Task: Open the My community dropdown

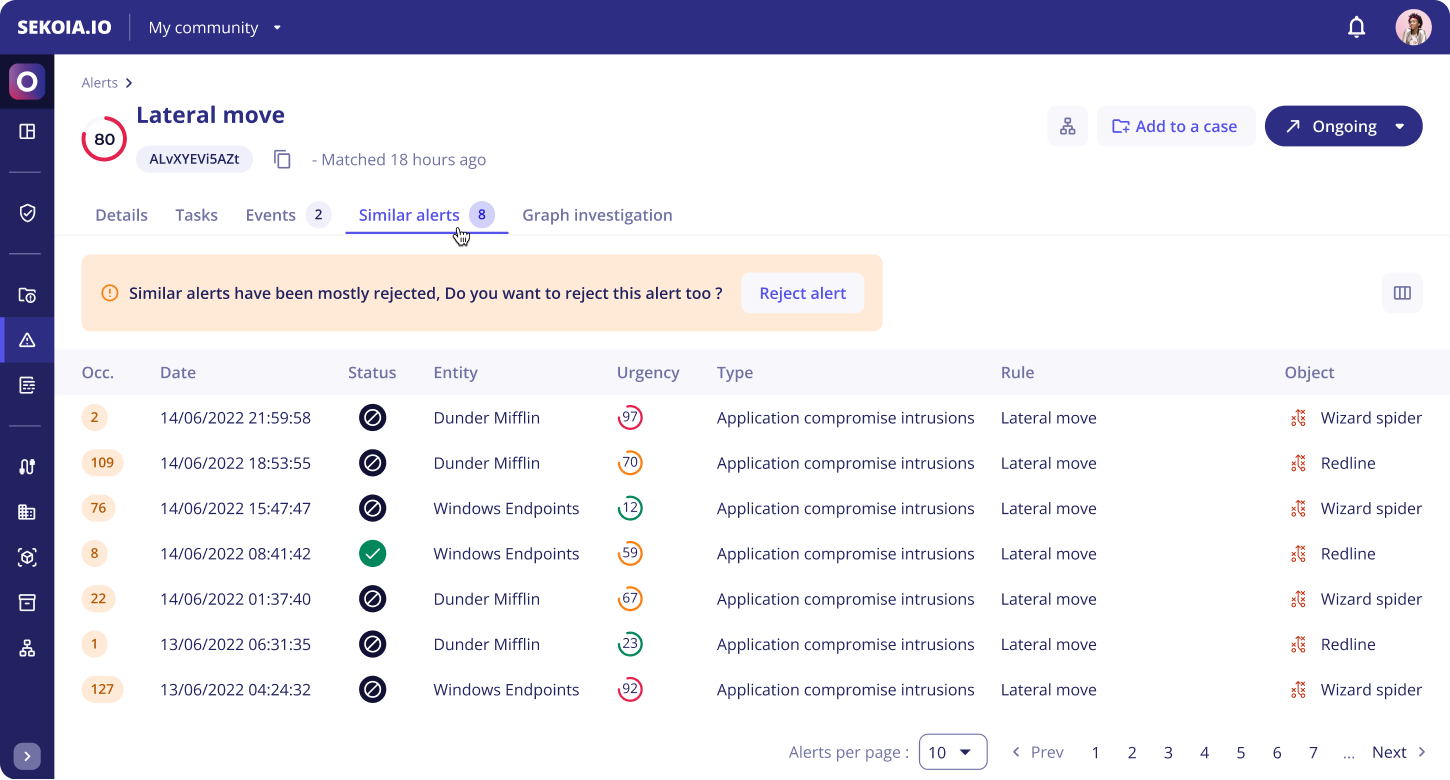Action: (215, 27)
